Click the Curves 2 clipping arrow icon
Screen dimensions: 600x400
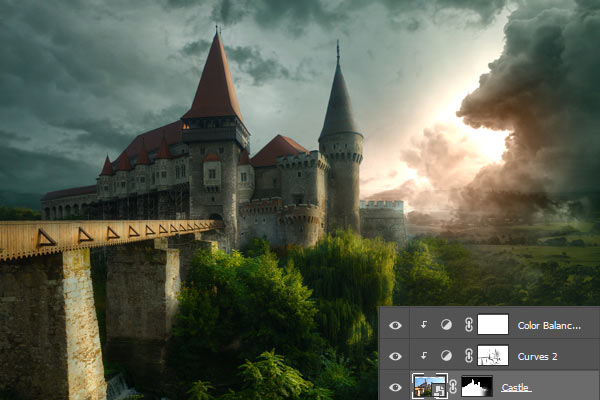click(424, 356)
